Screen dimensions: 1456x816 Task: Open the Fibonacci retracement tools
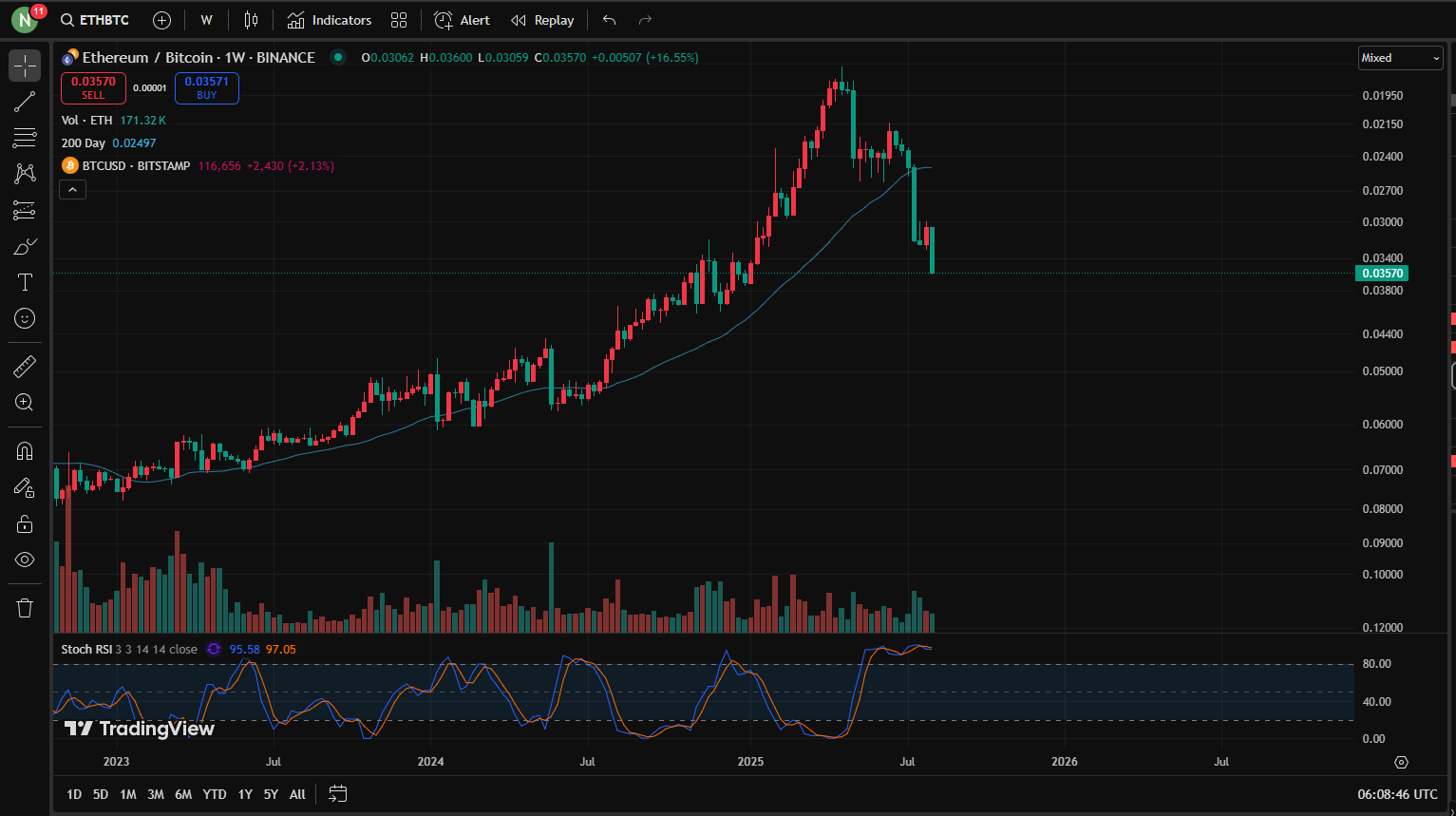click(x=25, y=138)
